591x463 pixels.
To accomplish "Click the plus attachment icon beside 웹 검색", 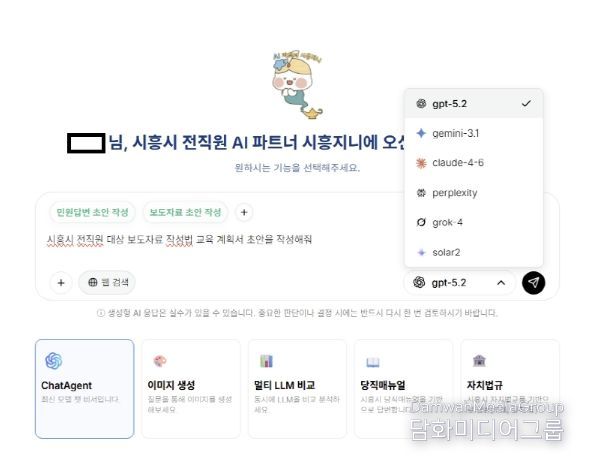I will (x=61, y=282).
